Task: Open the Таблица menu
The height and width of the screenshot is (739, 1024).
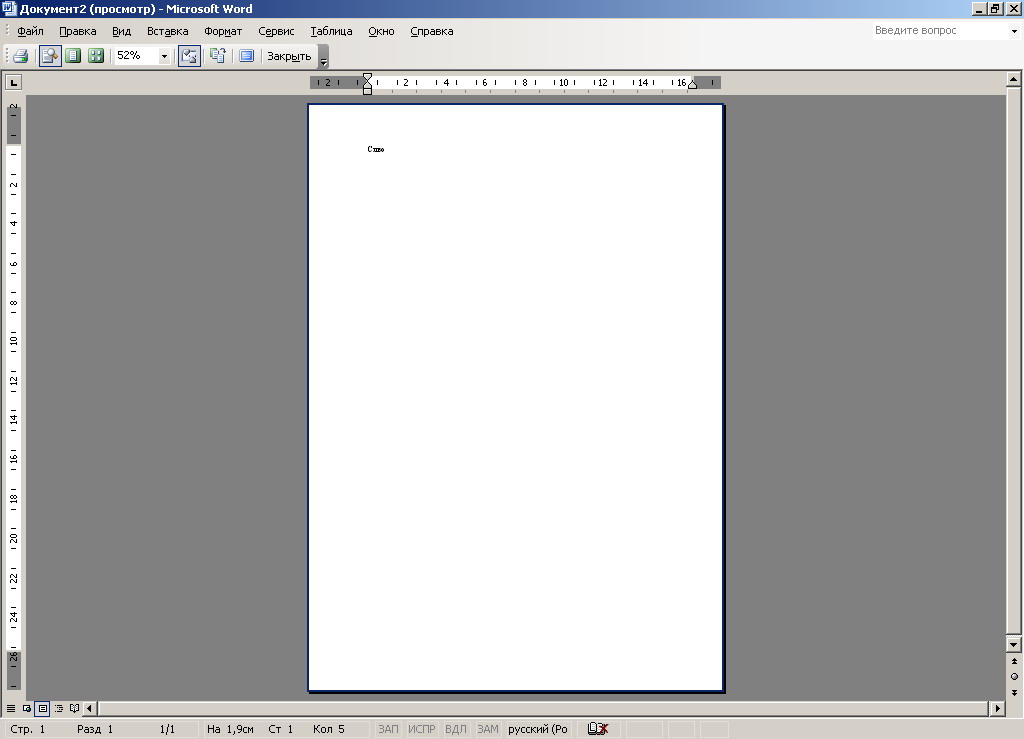Action: click(x=331, y=31)
